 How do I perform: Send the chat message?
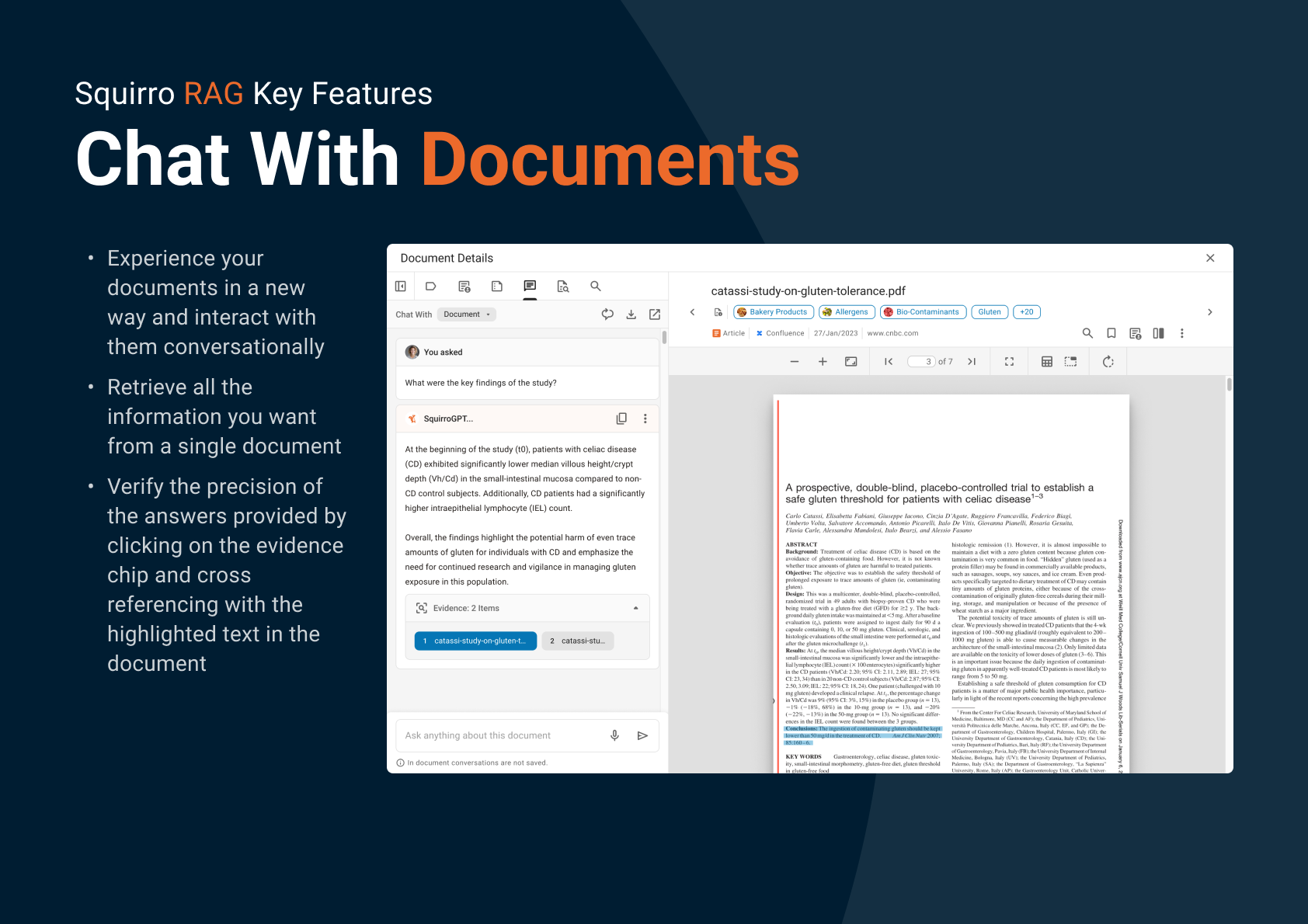pyautogui.click(x=642, y=735)
